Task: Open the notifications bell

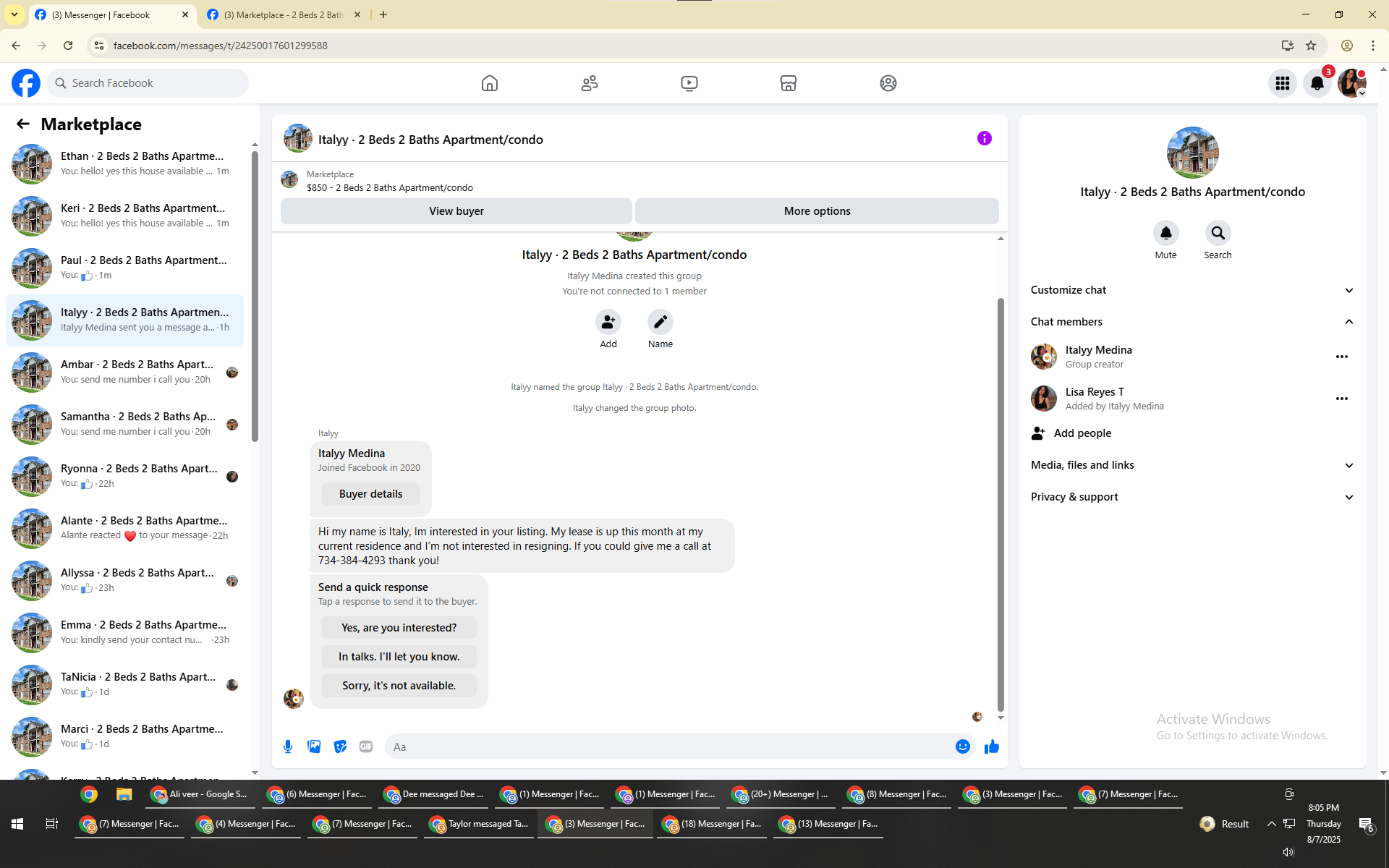Action: pos(1317,83)
